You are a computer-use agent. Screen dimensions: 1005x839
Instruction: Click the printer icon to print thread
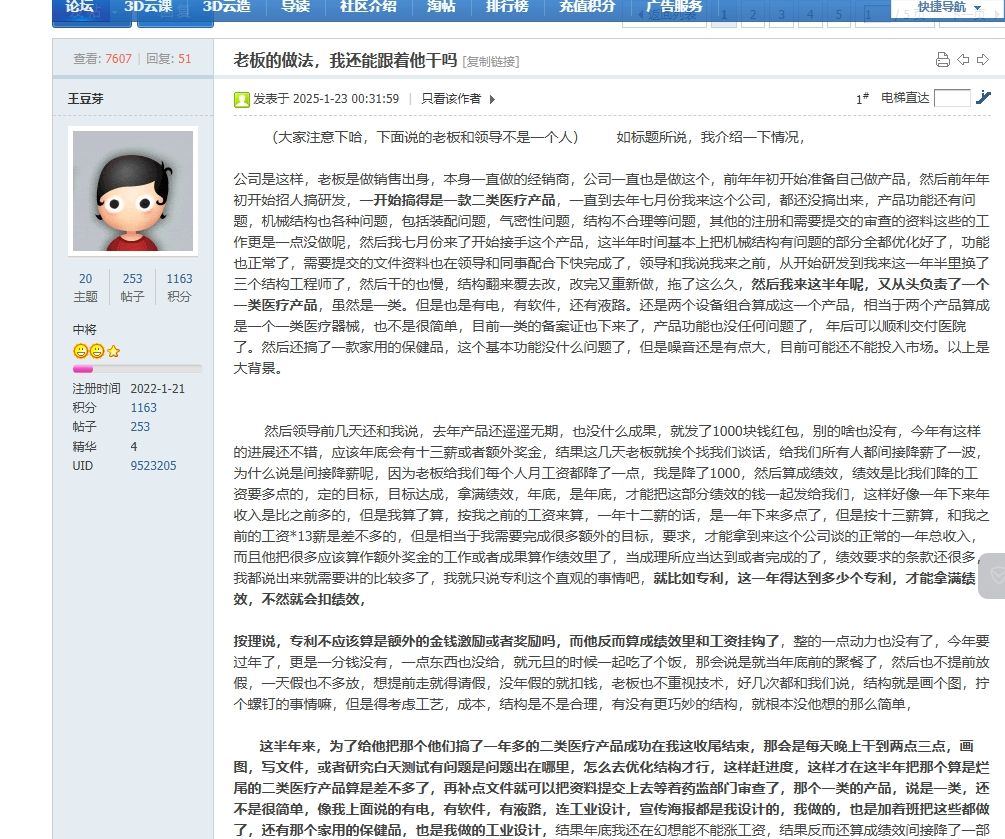pos(942,60)
